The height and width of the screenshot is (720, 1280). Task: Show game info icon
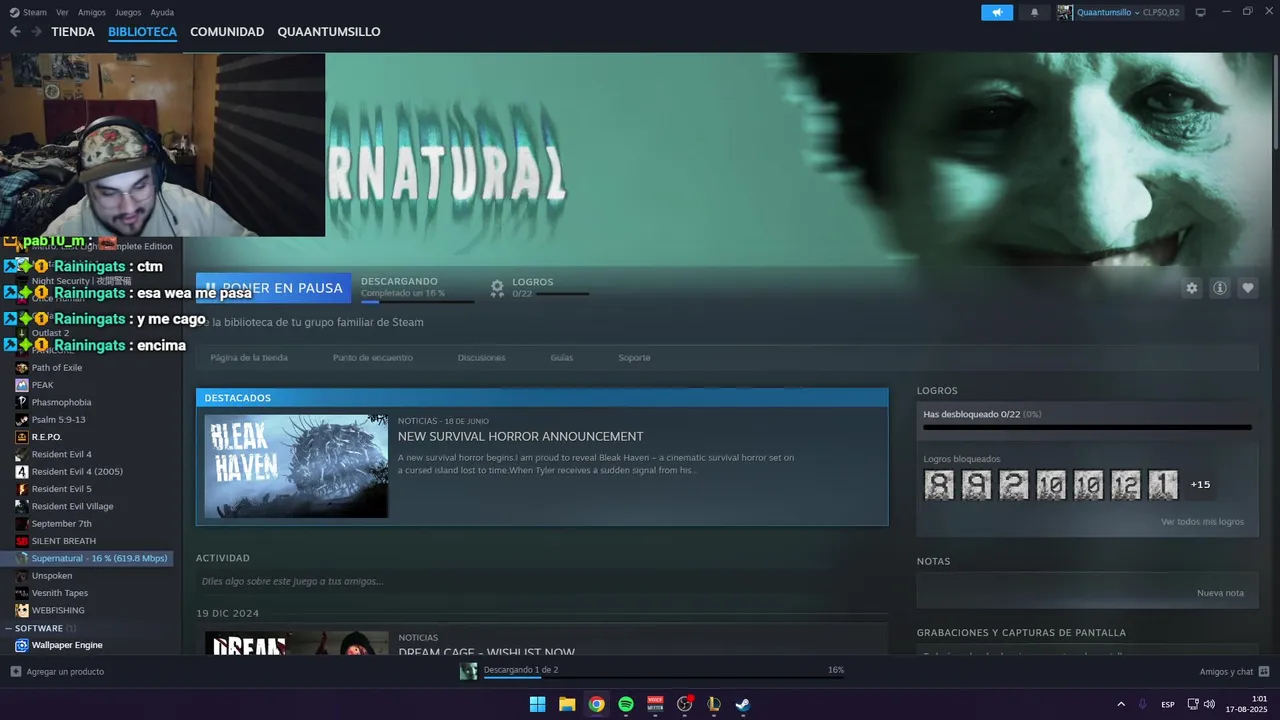(x=1220, y=288)
